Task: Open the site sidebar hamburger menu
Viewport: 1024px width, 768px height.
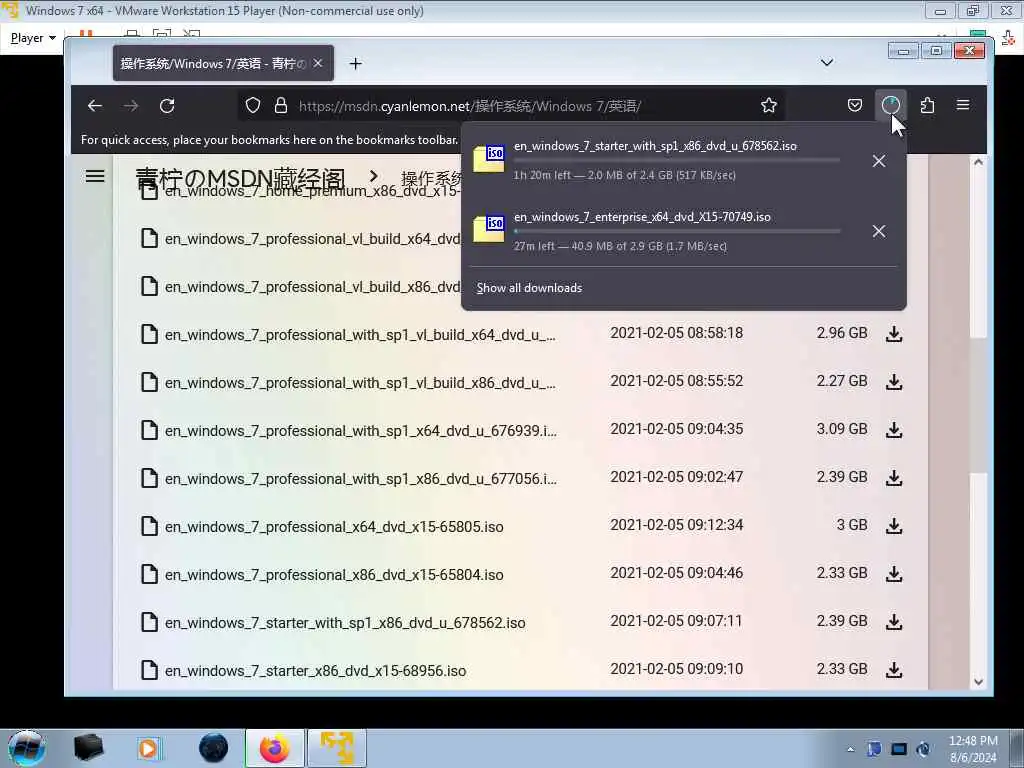Action: click(x=95, y=176)
